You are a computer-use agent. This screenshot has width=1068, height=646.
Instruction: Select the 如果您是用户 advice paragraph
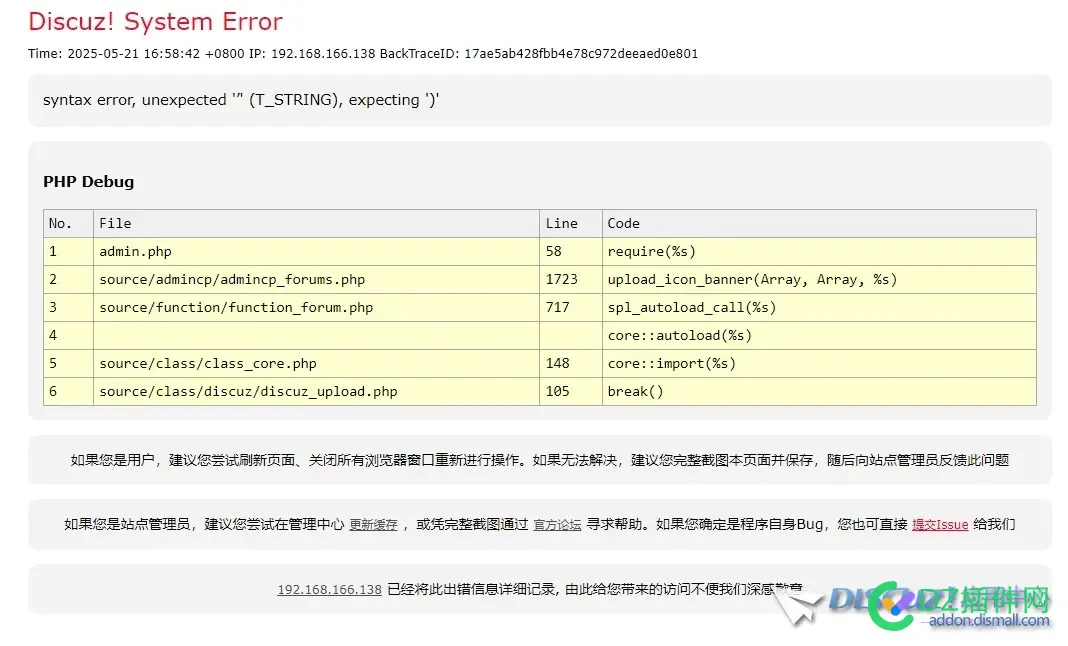(539, 461)
